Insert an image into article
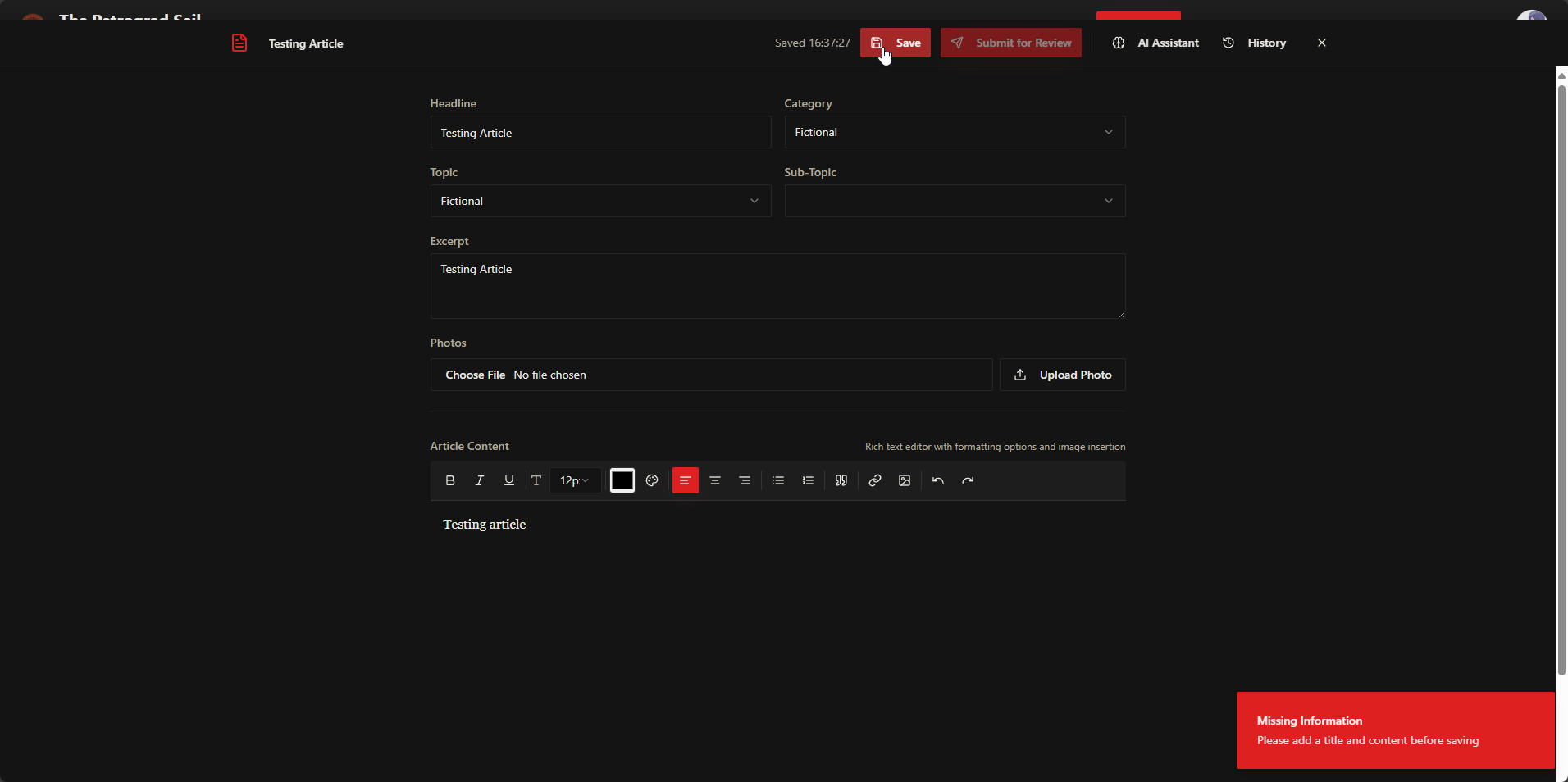The height and width of the screenshot is (782, 1568). pos(905,480)
